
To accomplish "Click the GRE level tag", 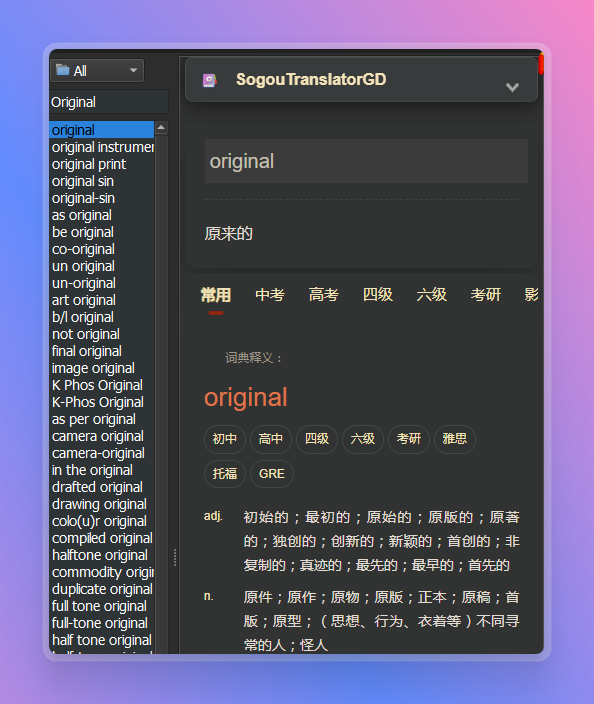I will click(272, 474).
